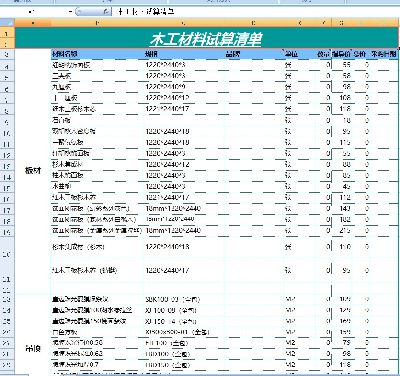
Task: Click the fx insert function icon
Action: 106,12
